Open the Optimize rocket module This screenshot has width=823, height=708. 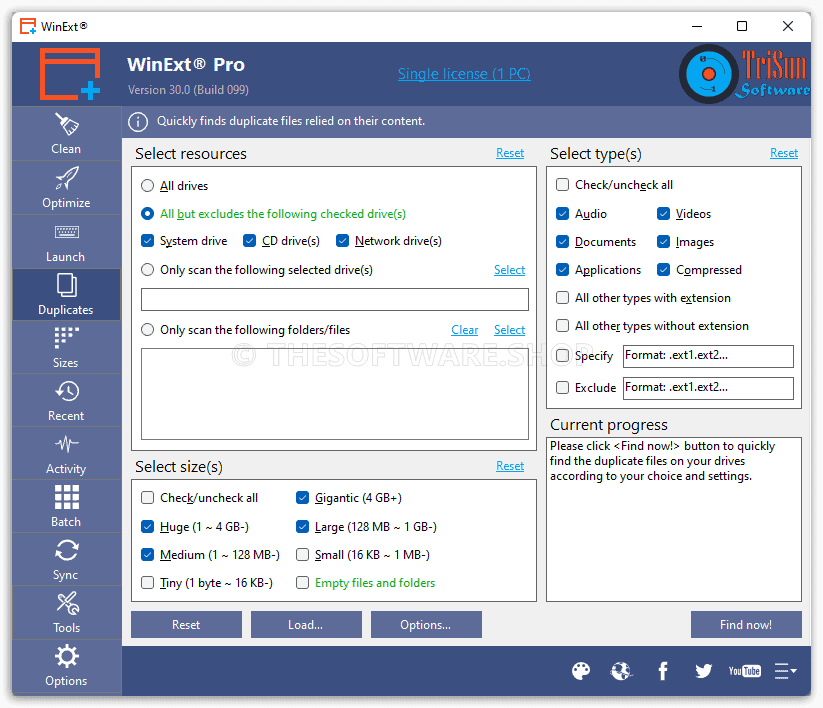[66, 187]
